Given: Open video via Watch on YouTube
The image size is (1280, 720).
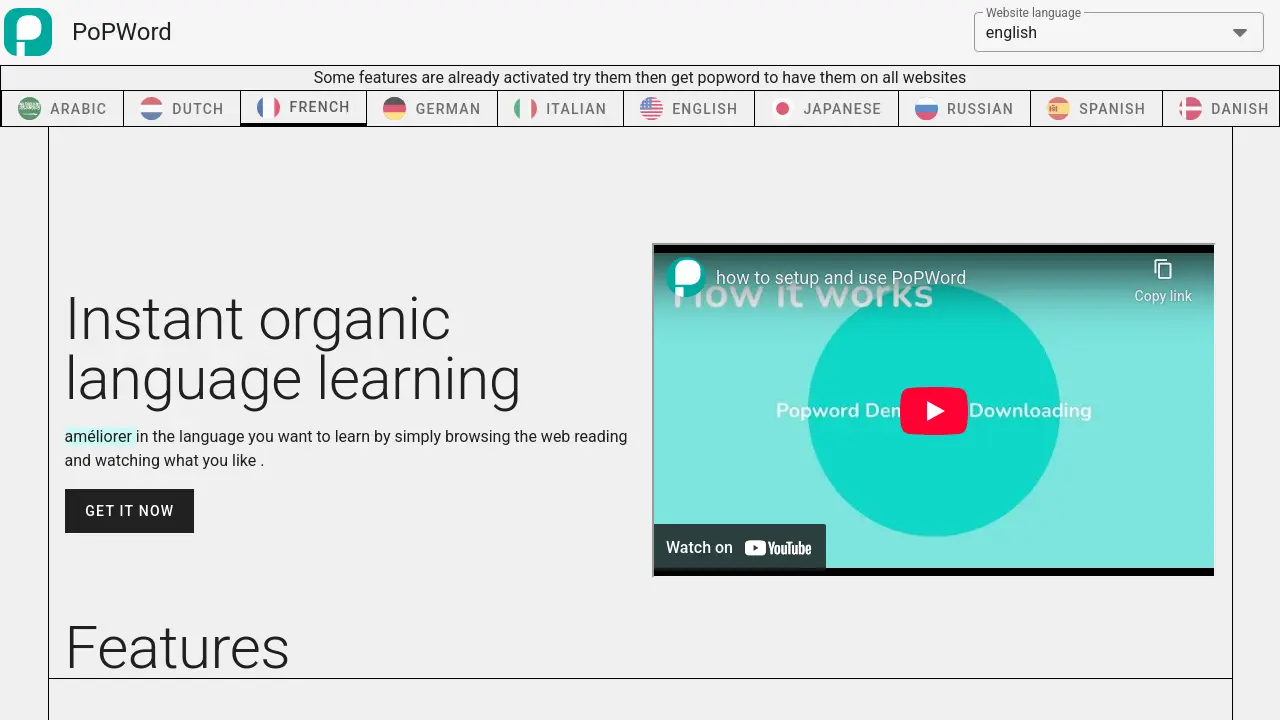Looking at the screenshot, I should point(740,547).
